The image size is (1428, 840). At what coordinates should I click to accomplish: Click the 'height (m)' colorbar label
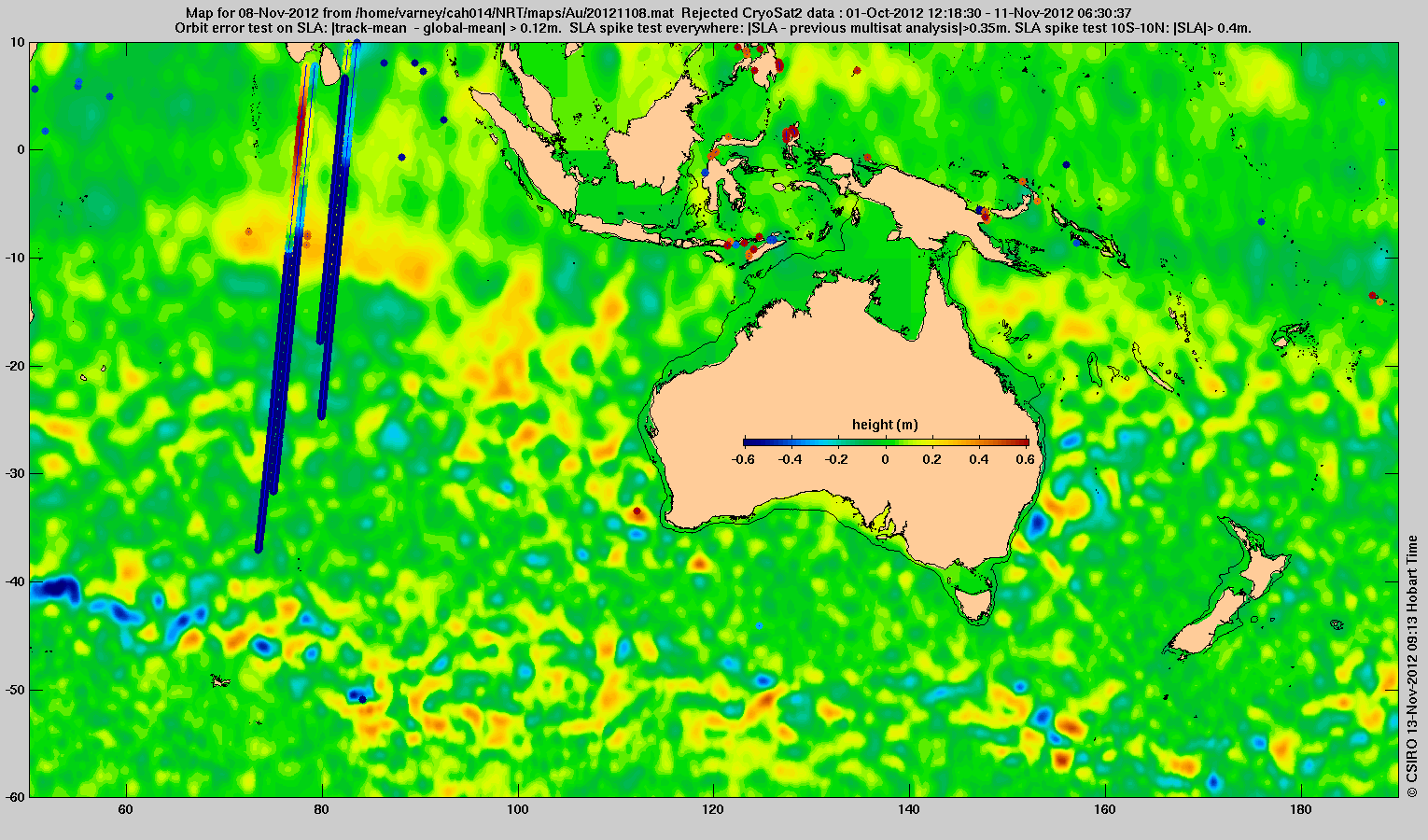885,425
